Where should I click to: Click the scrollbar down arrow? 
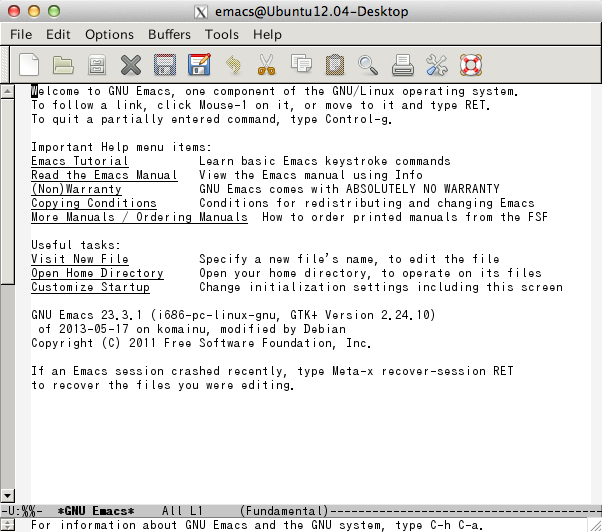click(7, 495)
